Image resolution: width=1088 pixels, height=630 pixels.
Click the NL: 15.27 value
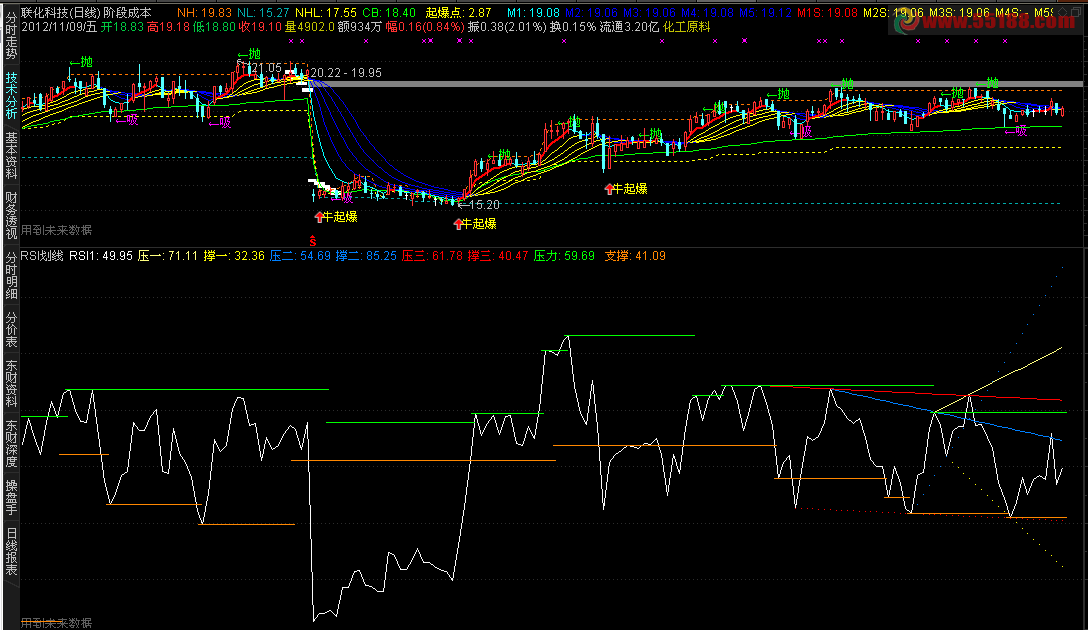[263, 12]
